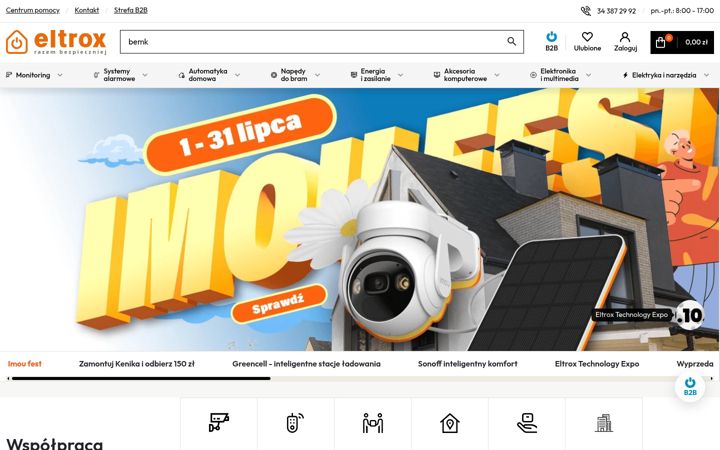720x450 pixels.
Task: Click the 1 - 31 lipca banner badge
Action: click(240, 135)
